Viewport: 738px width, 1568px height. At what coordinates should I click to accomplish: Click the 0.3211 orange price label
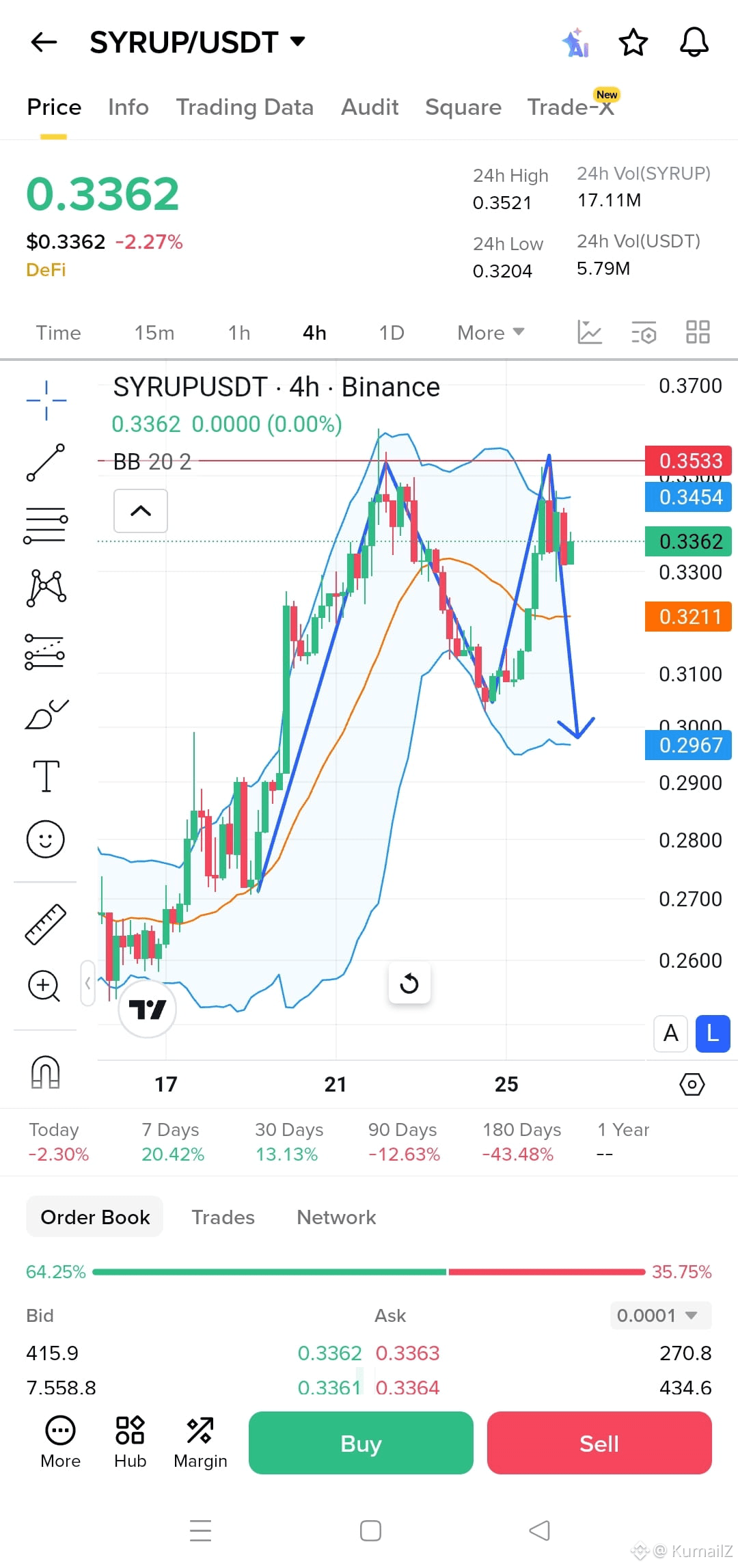[688, 617]
